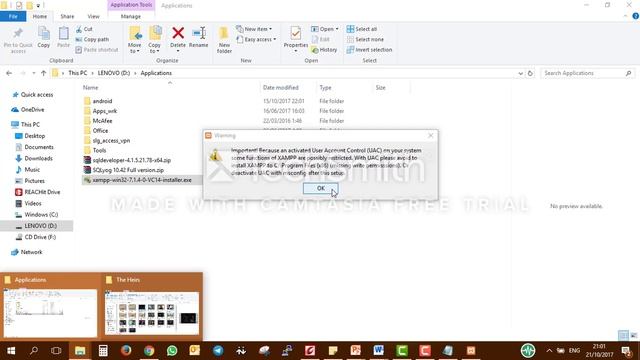Open Word from the taskbar
This screenshot has width=640, height=360.
(x=378, y=350)
